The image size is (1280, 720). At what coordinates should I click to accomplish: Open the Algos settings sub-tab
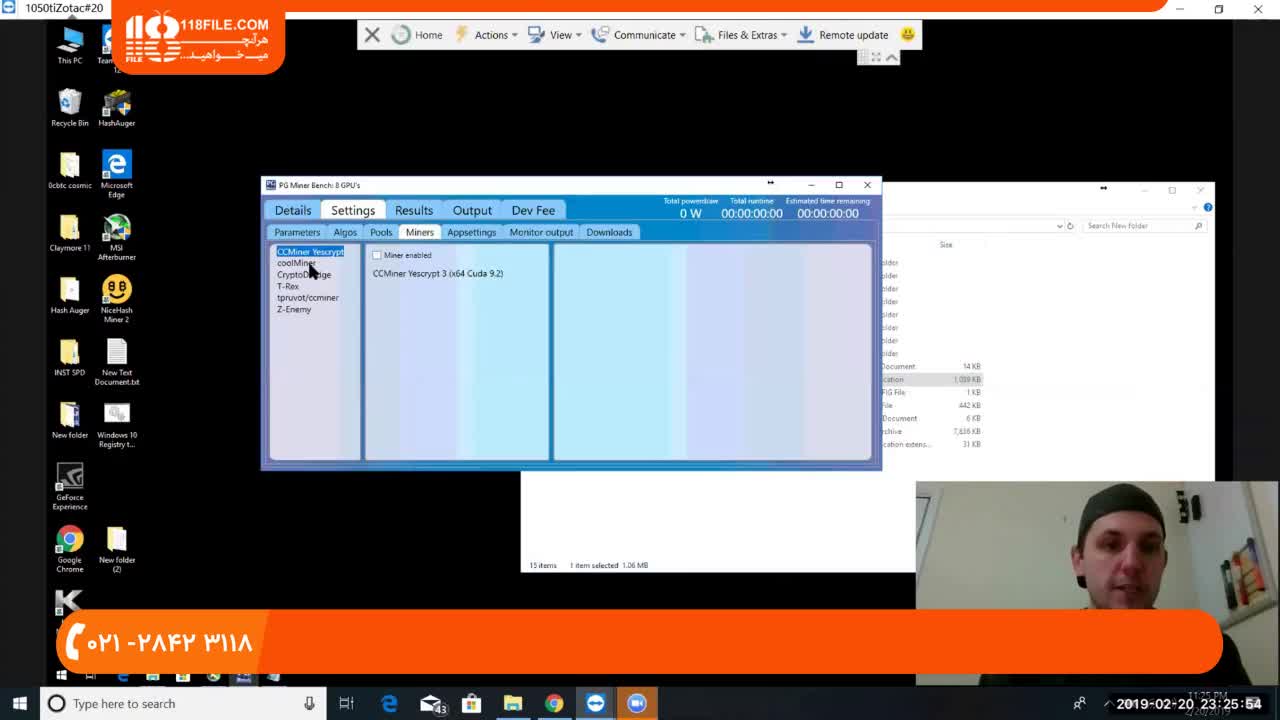tap(345, 232)
